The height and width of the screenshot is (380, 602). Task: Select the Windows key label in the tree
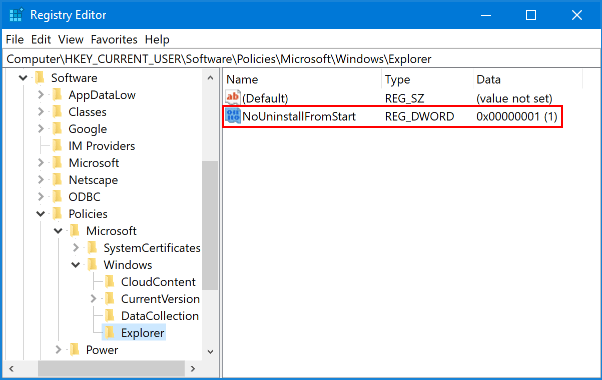click(127, 265)
